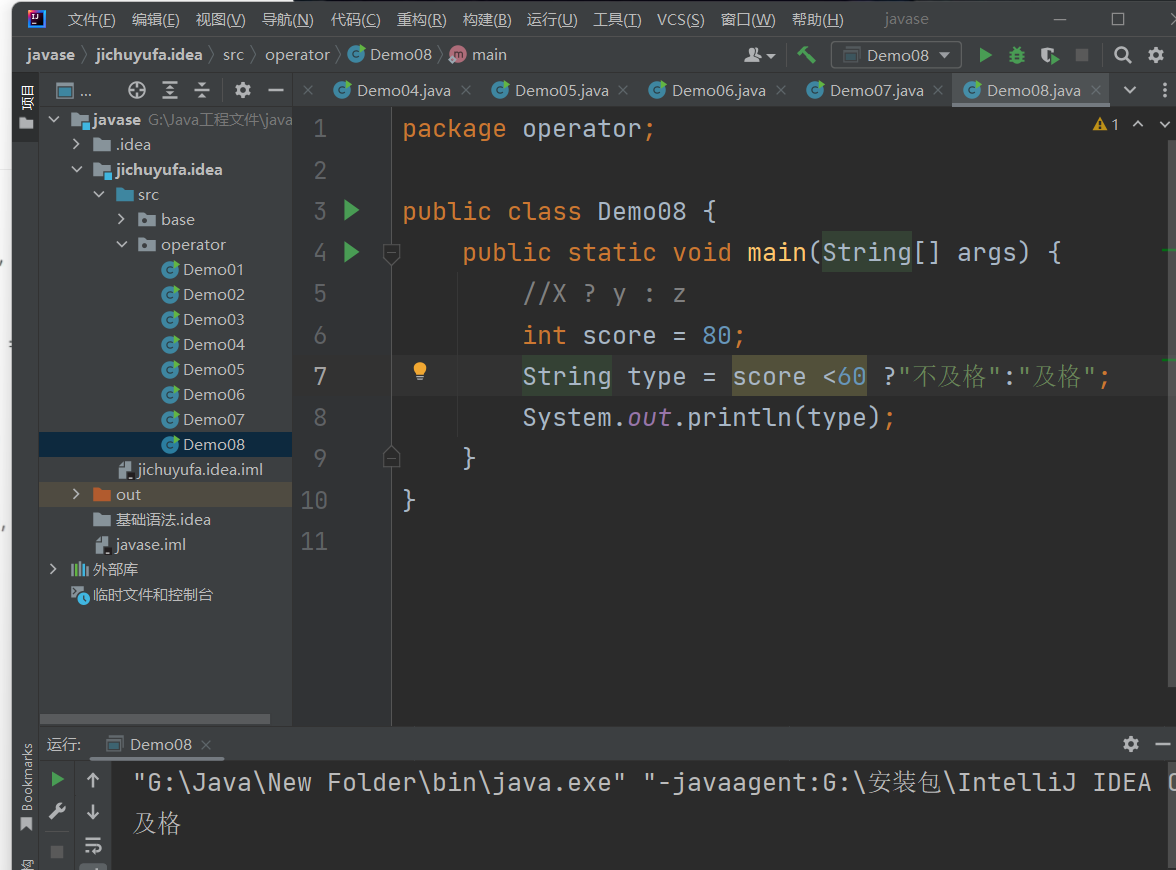Image resolution: width=1176 pixels, height=870 pixels.
Task: Start debugging with the bug icon
Action: [1017, 55]
